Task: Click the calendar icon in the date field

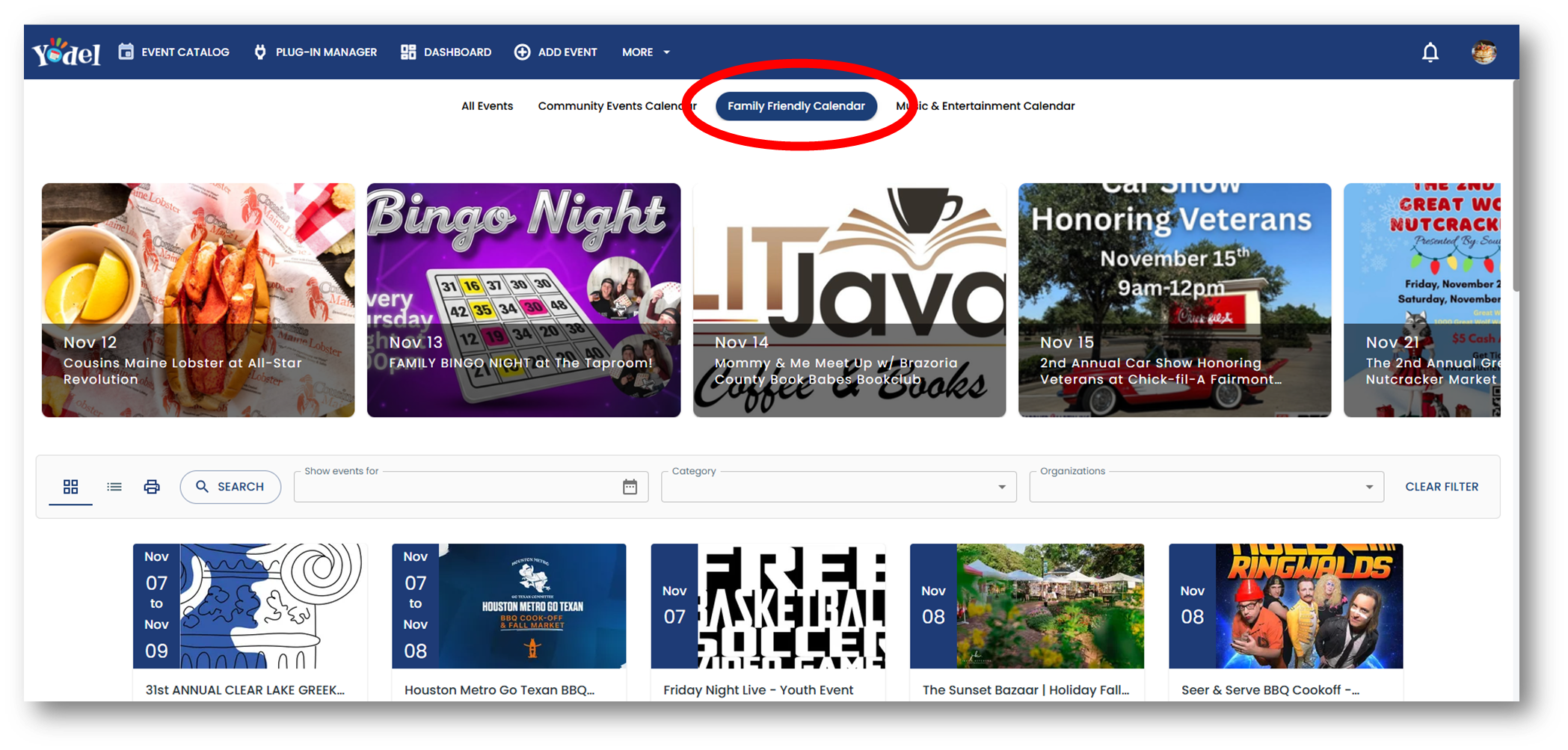Action: [x=630, y=487]
